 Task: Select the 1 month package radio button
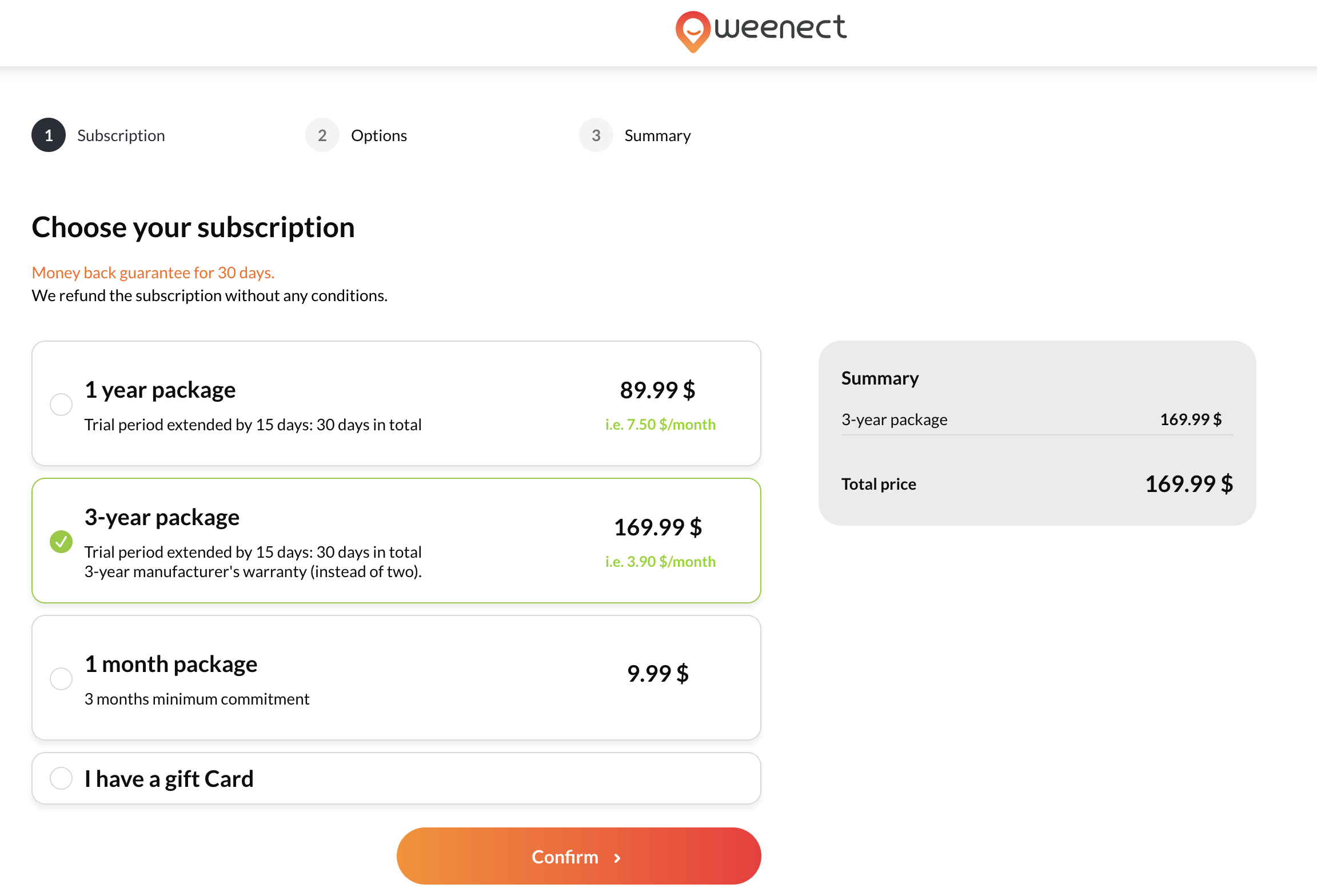click(x=61, y=679)
